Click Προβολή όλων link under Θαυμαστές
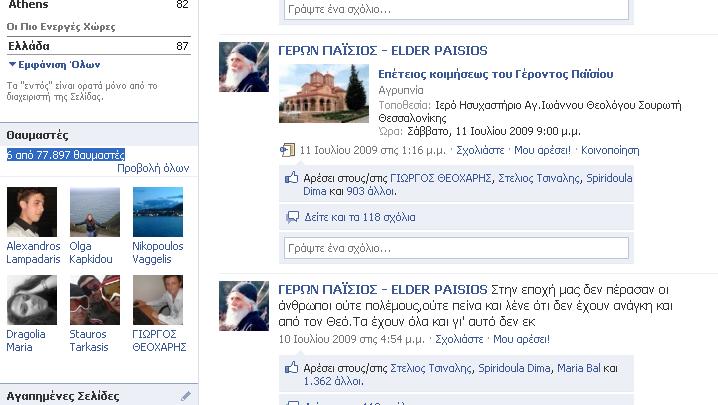The width and height of the screenshot is (718, 405). click(152, 168)
